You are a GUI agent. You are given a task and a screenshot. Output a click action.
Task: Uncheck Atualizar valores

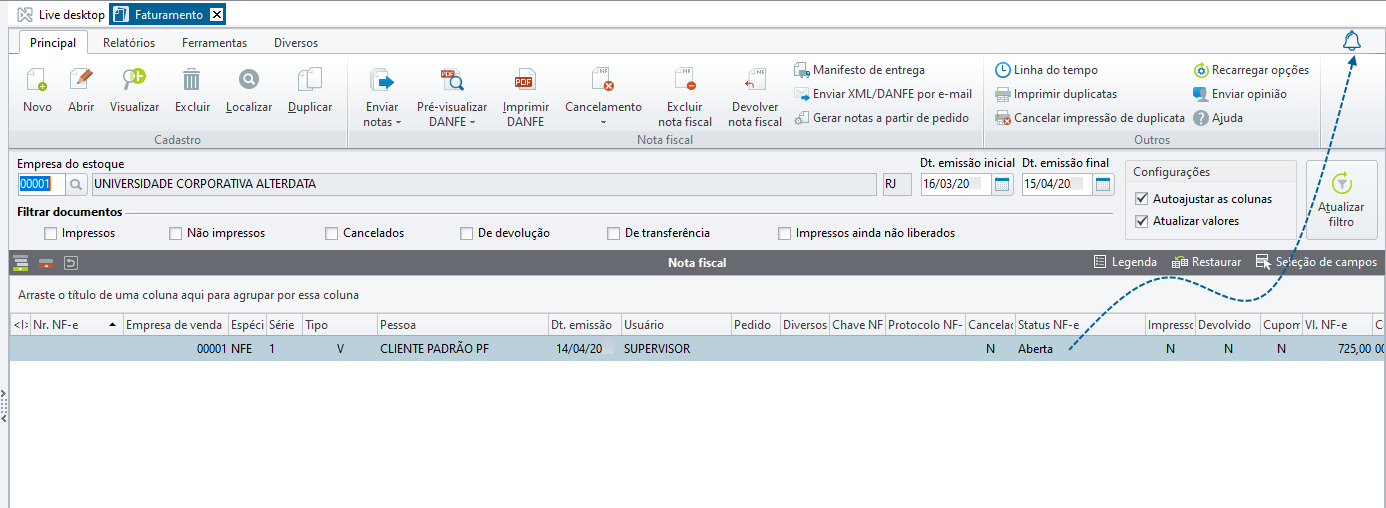(1142, 221)
